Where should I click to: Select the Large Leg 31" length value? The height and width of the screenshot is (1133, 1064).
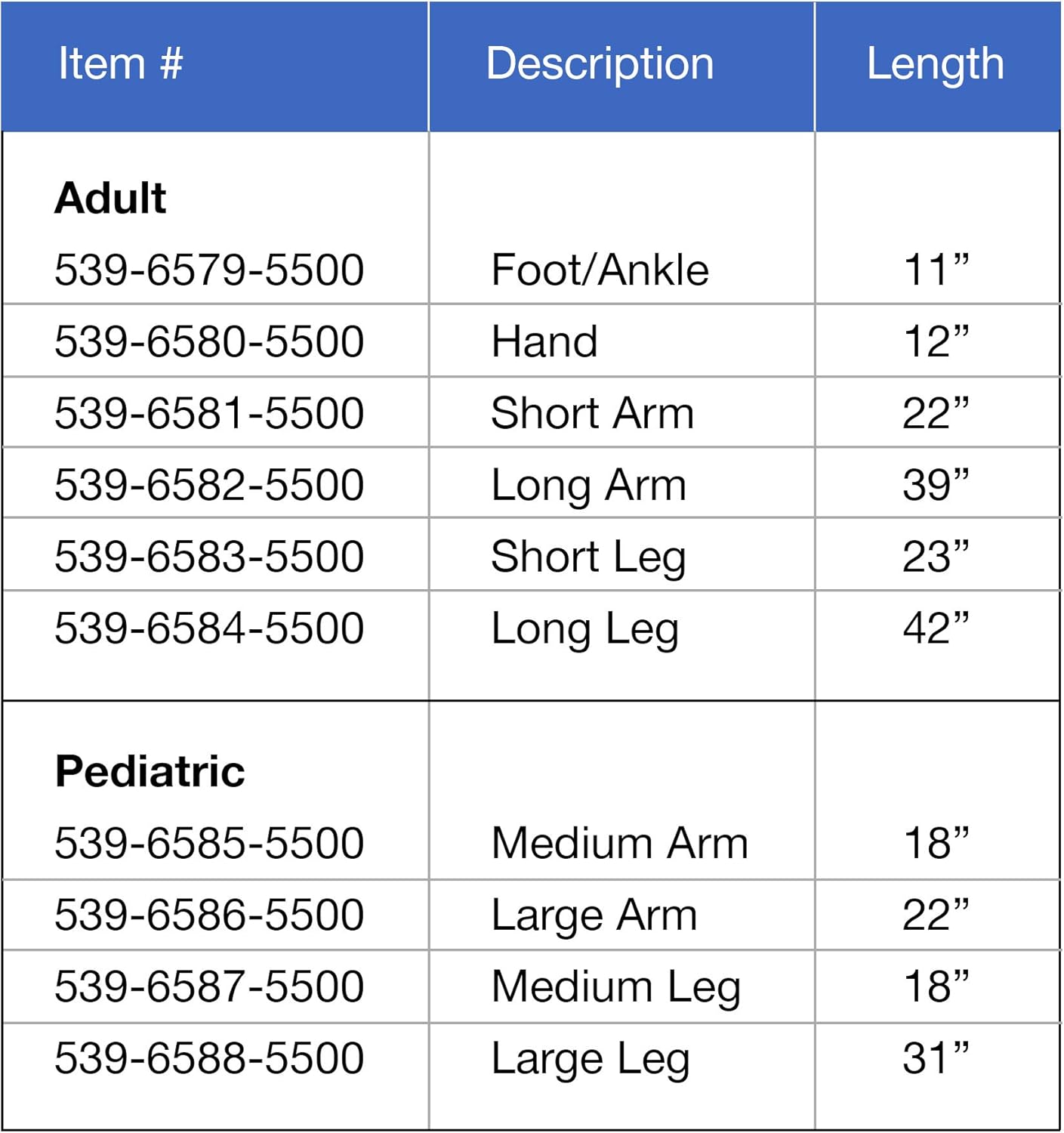(936, 1058)
